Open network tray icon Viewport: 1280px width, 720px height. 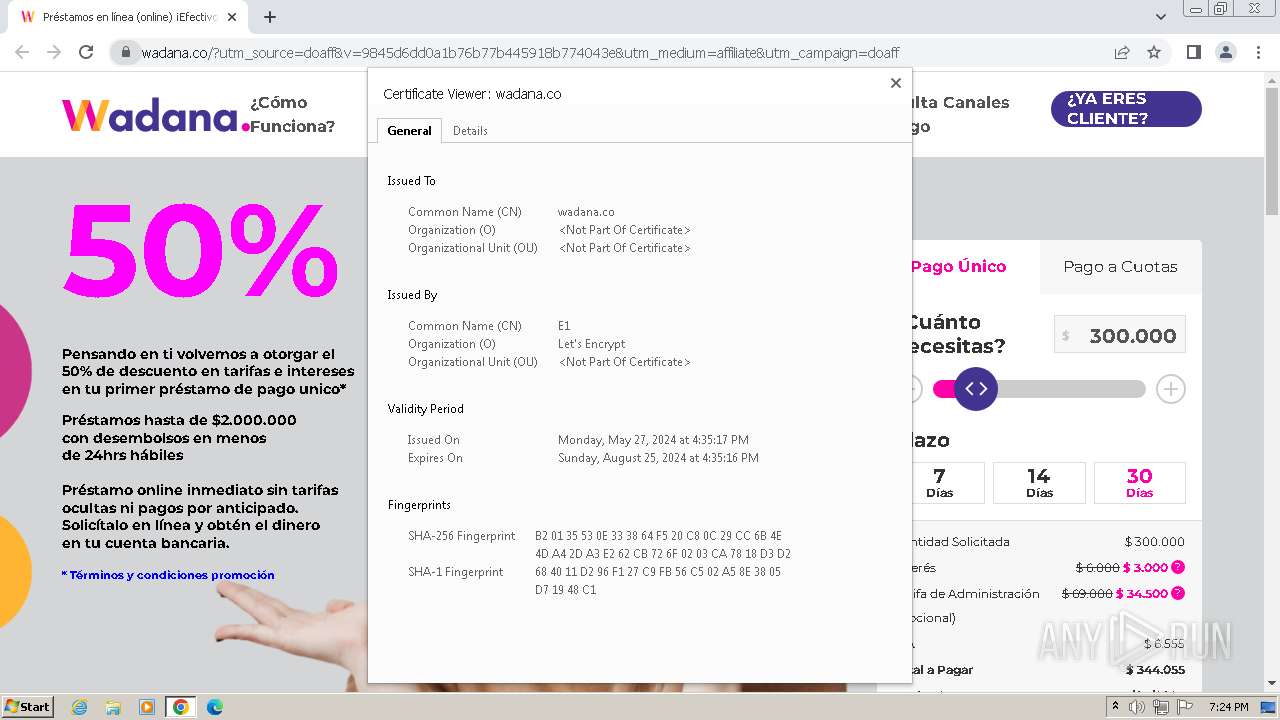coord(1160,707)
